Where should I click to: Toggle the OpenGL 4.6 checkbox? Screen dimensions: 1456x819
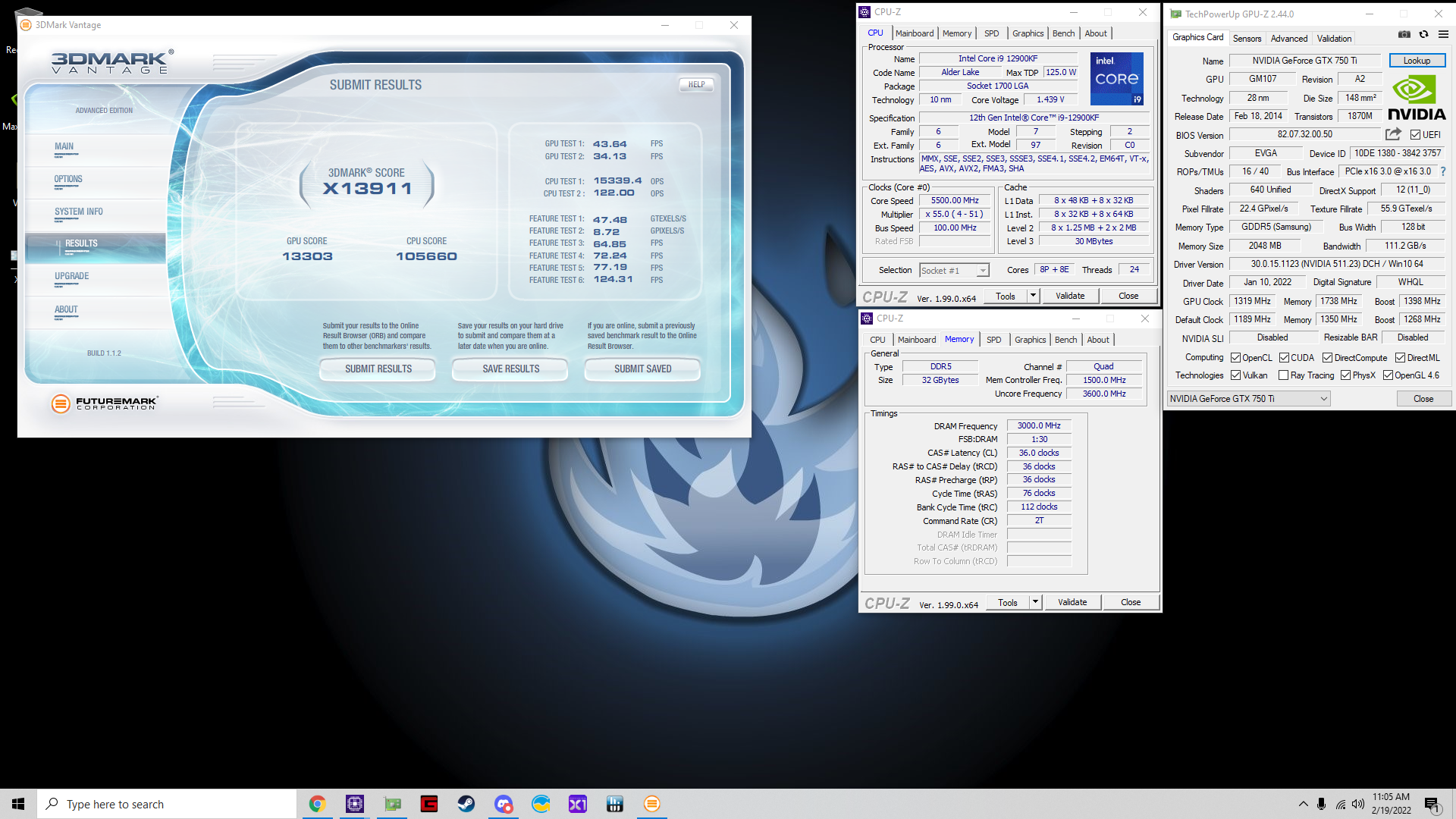click(1388, 375)
